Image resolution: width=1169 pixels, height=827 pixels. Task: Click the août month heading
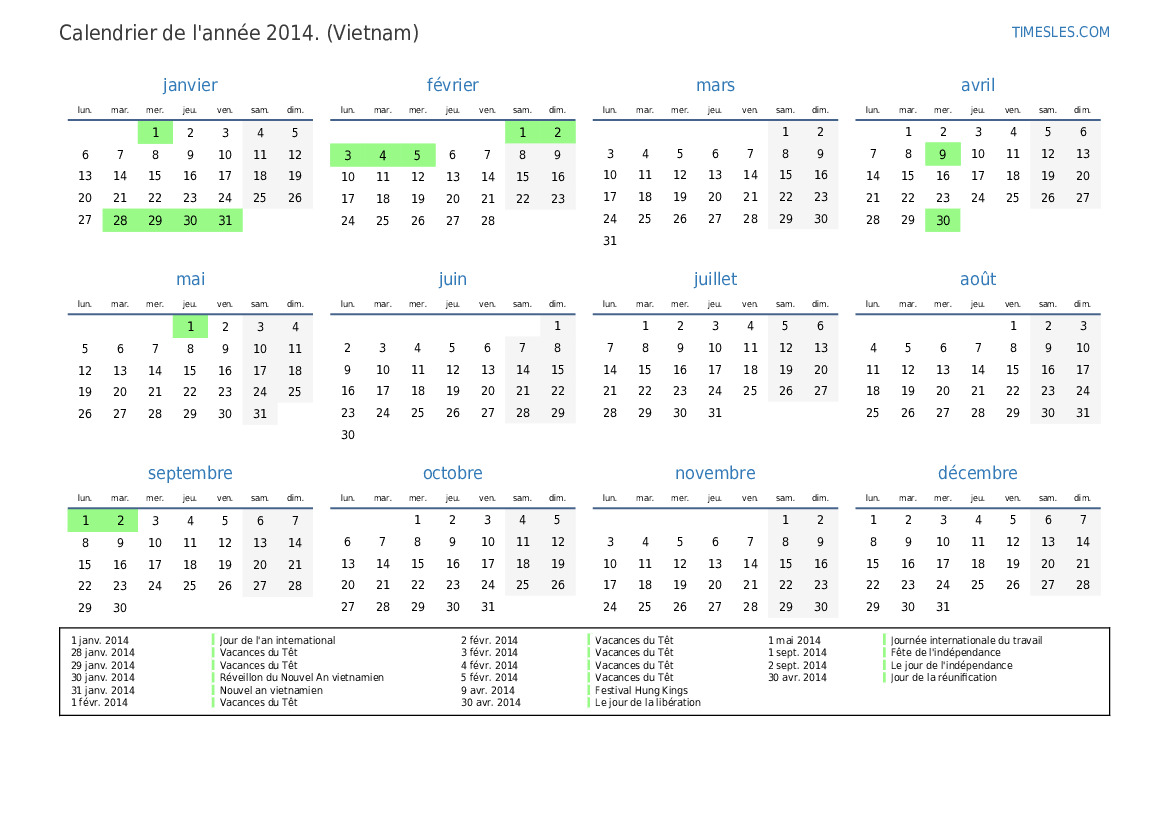[977, 279]
